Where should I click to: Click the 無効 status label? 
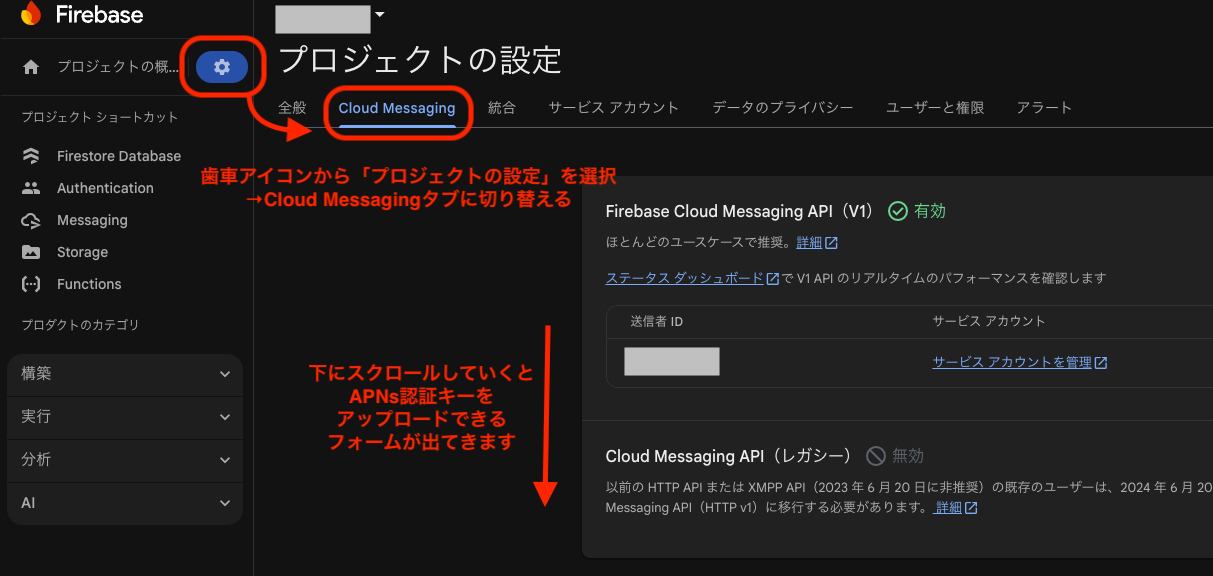[908, 456]
